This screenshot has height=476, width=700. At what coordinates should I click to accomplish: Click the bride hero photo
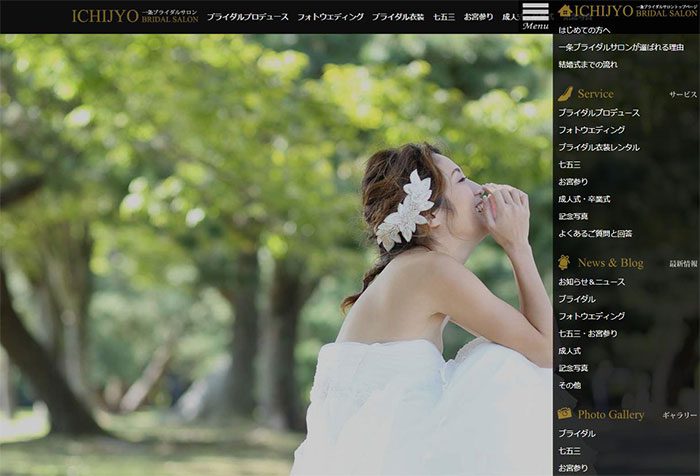point(276,255)
